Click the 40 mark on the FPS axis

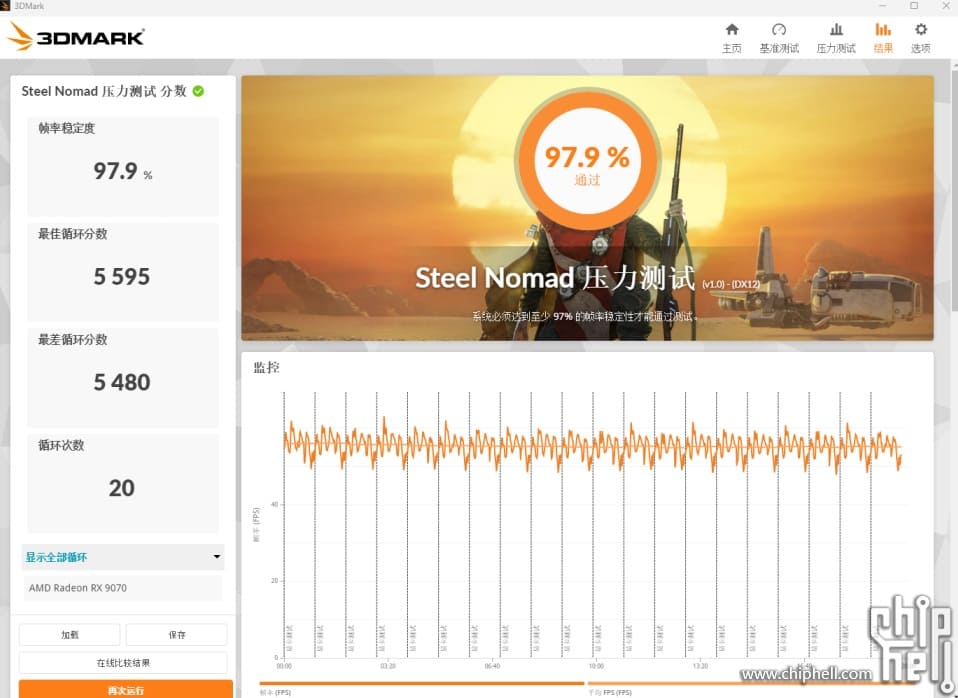pyautogui.click(x=274, y=504)
